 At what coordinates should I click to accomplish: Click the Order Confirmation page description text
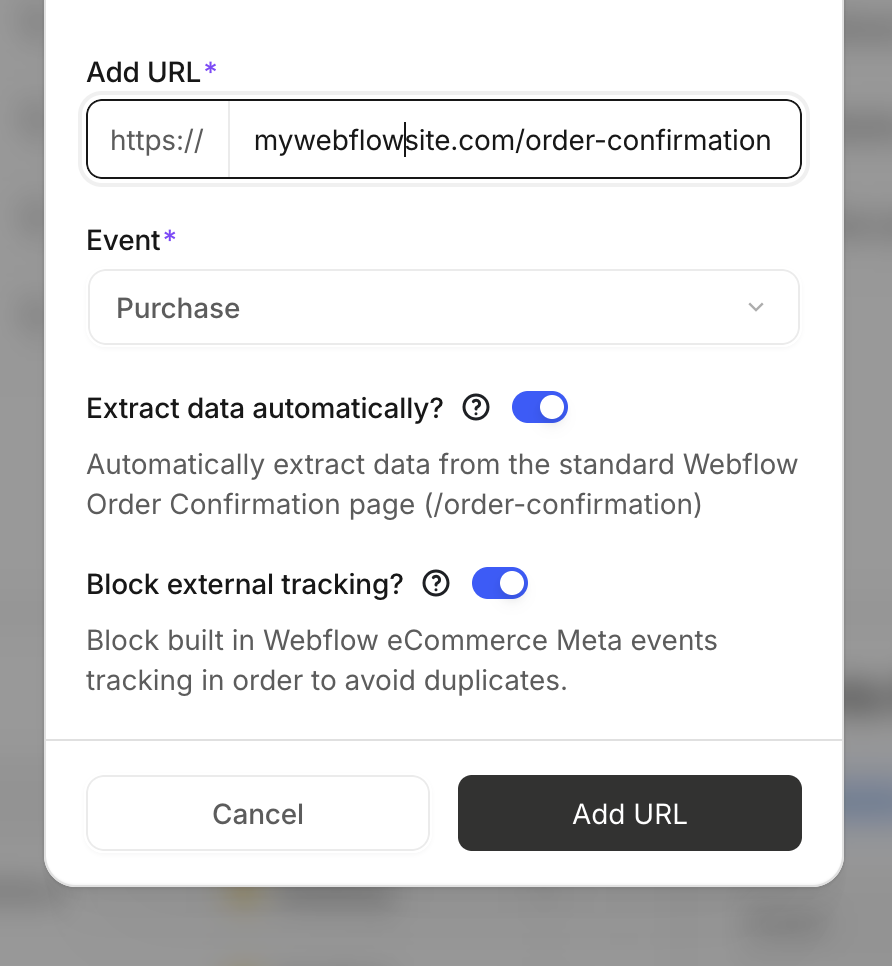point(442,485)
